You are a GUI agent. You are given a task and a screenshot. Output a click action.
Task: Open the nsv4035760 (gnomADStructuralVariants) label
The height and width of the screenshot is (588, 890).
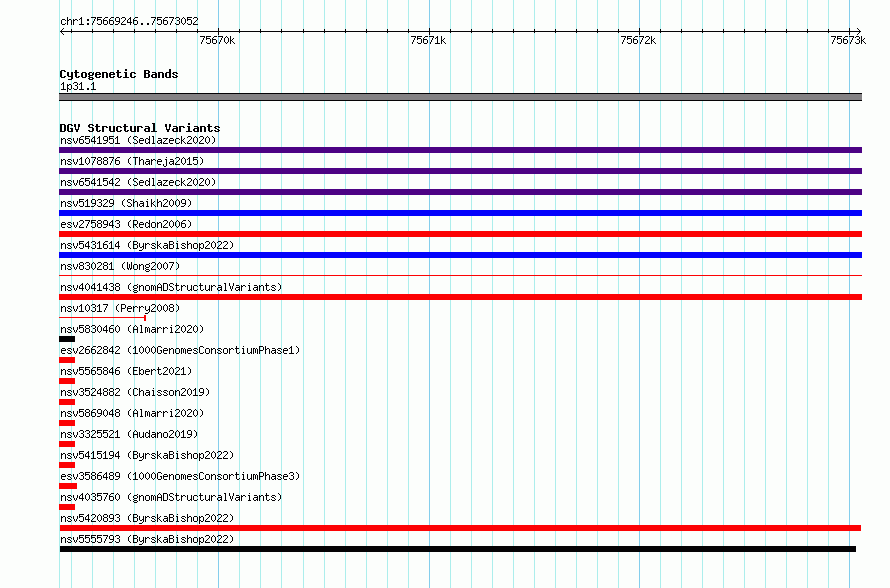[171, 497]
